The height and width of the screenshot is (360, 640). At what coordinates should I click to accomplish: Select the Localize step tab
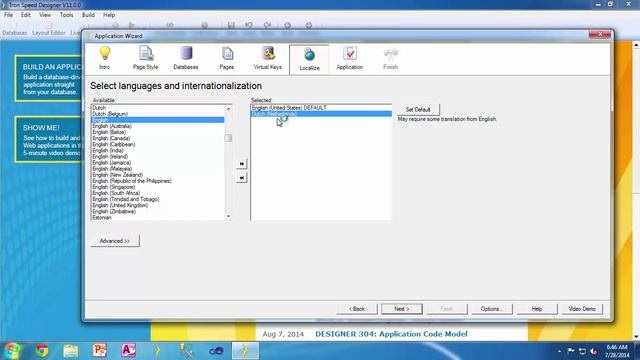(309, 60)
